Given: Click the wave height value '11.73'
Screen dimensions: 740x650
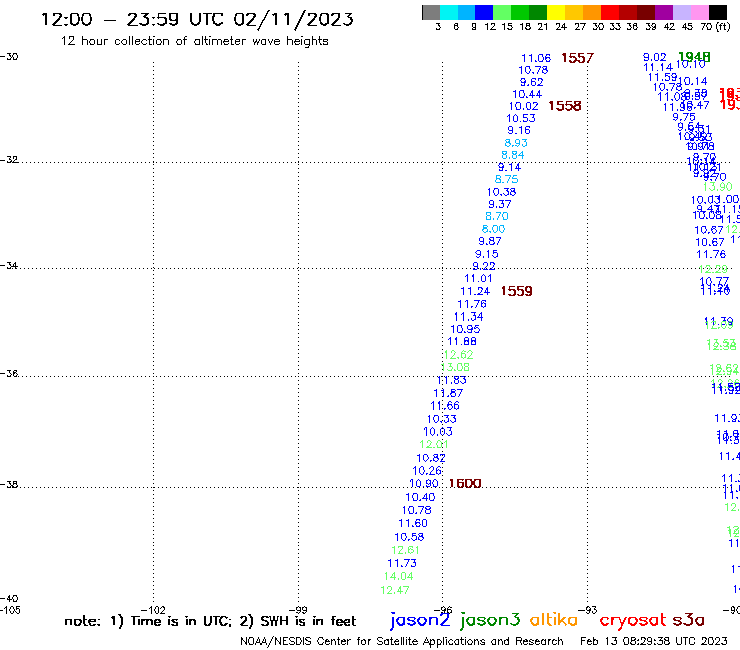Looking at the screenshot, I should (x=402, y=563).
